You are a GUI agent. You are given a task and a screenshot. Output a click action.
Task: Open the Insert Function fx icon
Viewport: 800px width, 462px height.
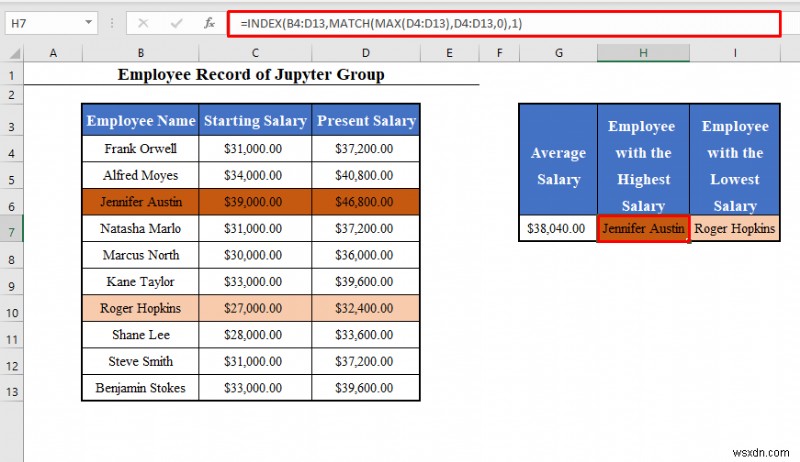209,23
